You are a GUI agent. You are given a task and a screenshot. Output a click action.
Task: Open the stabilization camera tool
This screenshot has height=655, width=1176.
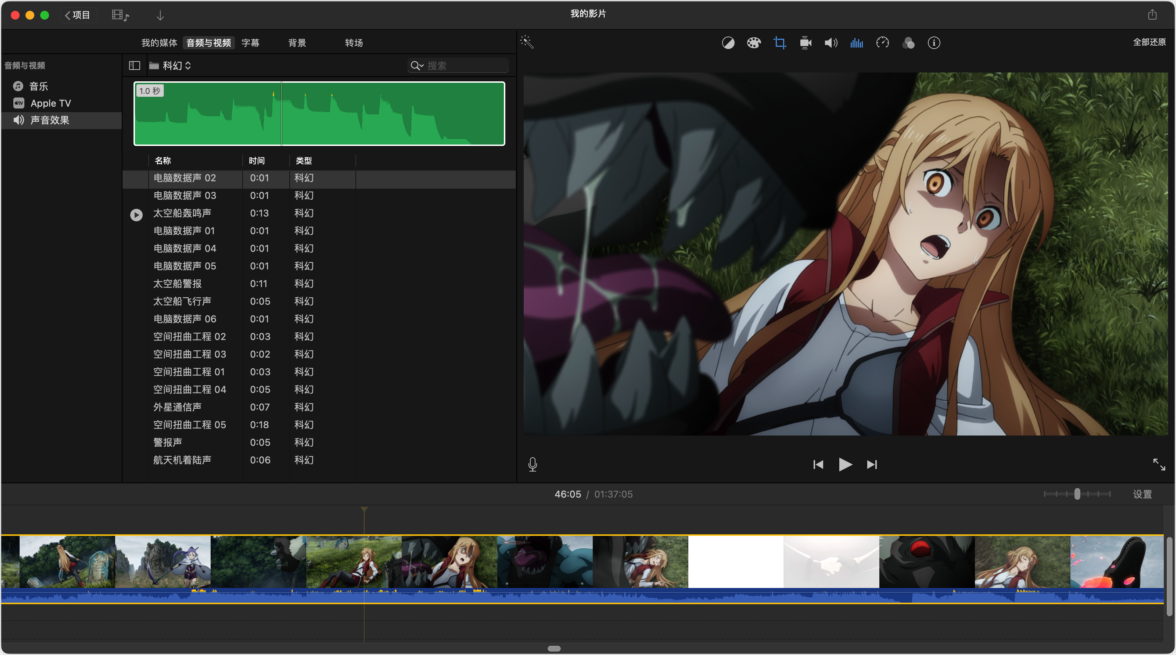point(806,43)
